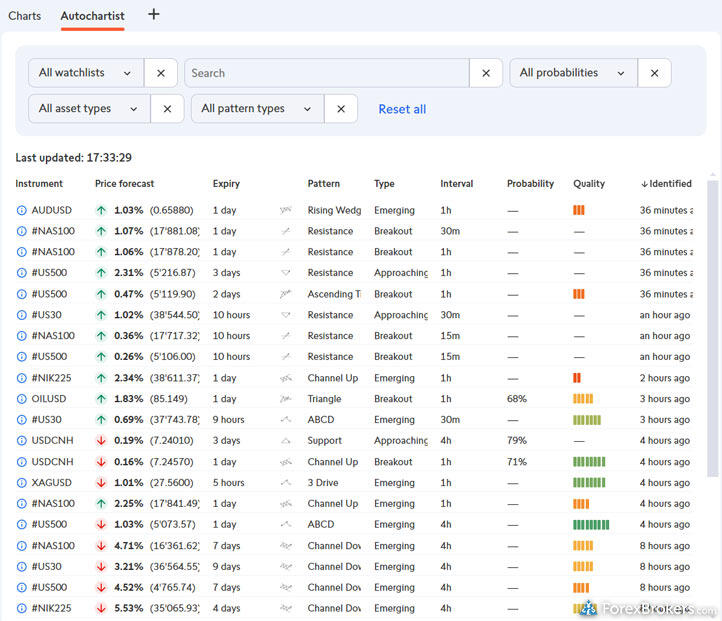This screenshot has height=621, width=722.
Task: Sort by Interval column header
Action: [x=456, y=184]
